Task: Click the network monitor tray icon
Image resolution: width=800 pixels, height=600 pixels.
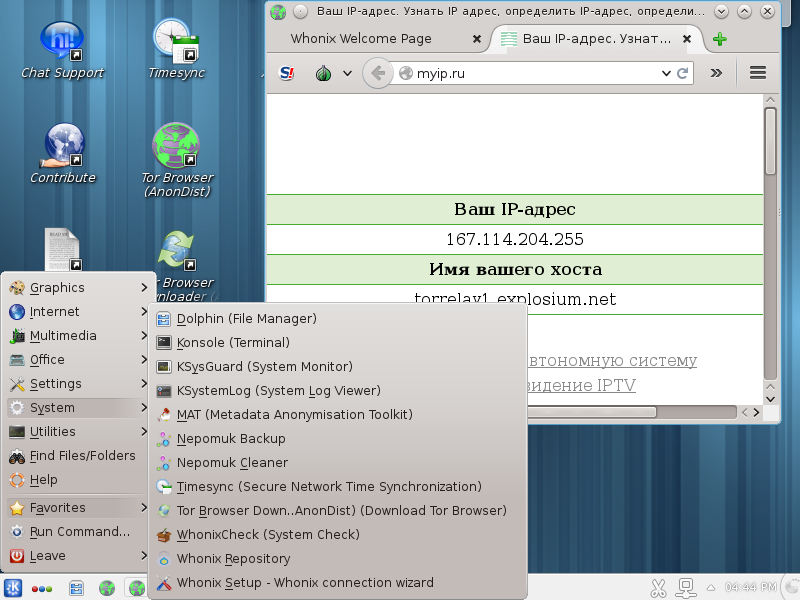Action: coord(685,588)
